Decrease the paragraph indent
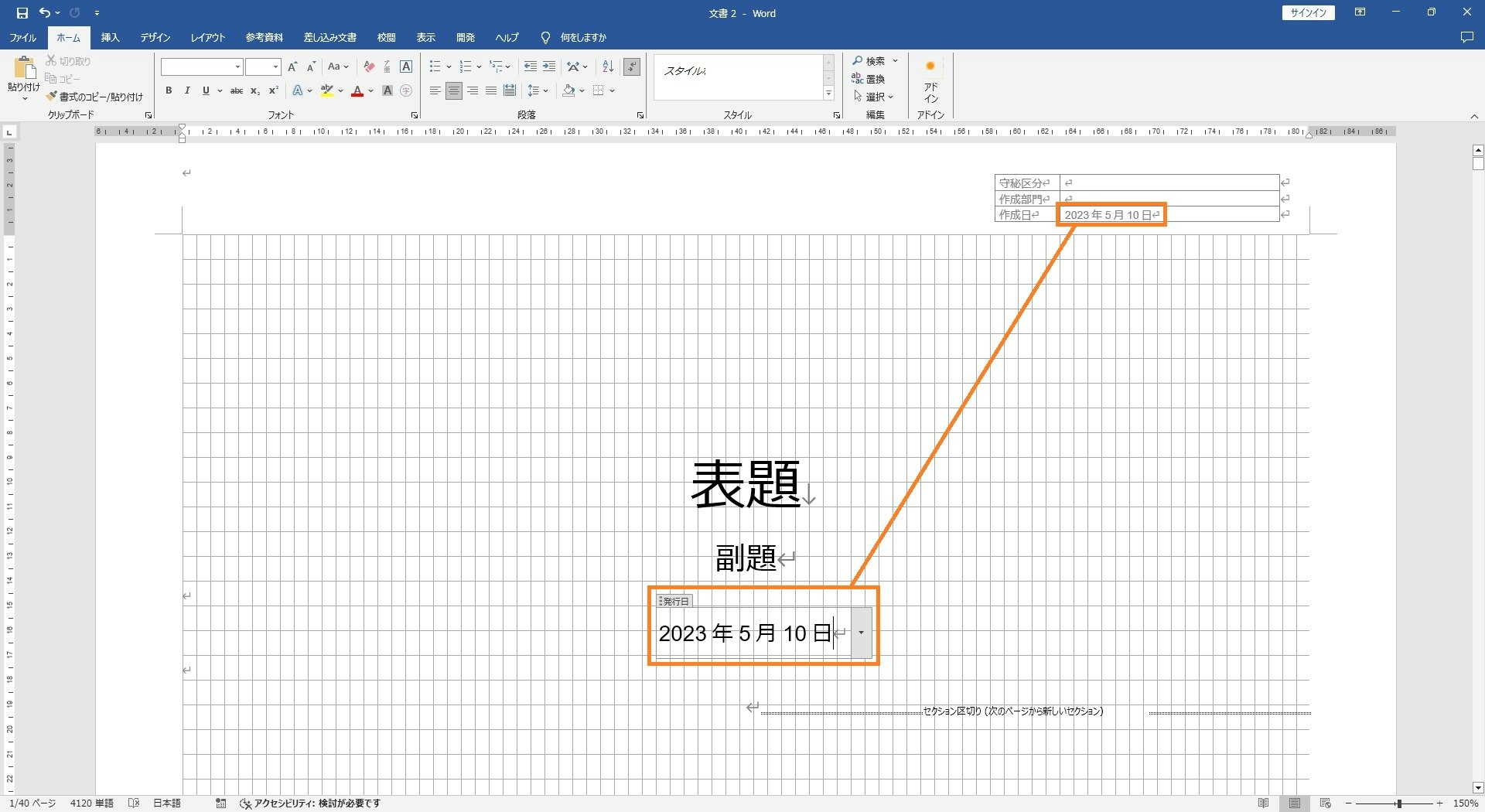 tap(531, 67)
